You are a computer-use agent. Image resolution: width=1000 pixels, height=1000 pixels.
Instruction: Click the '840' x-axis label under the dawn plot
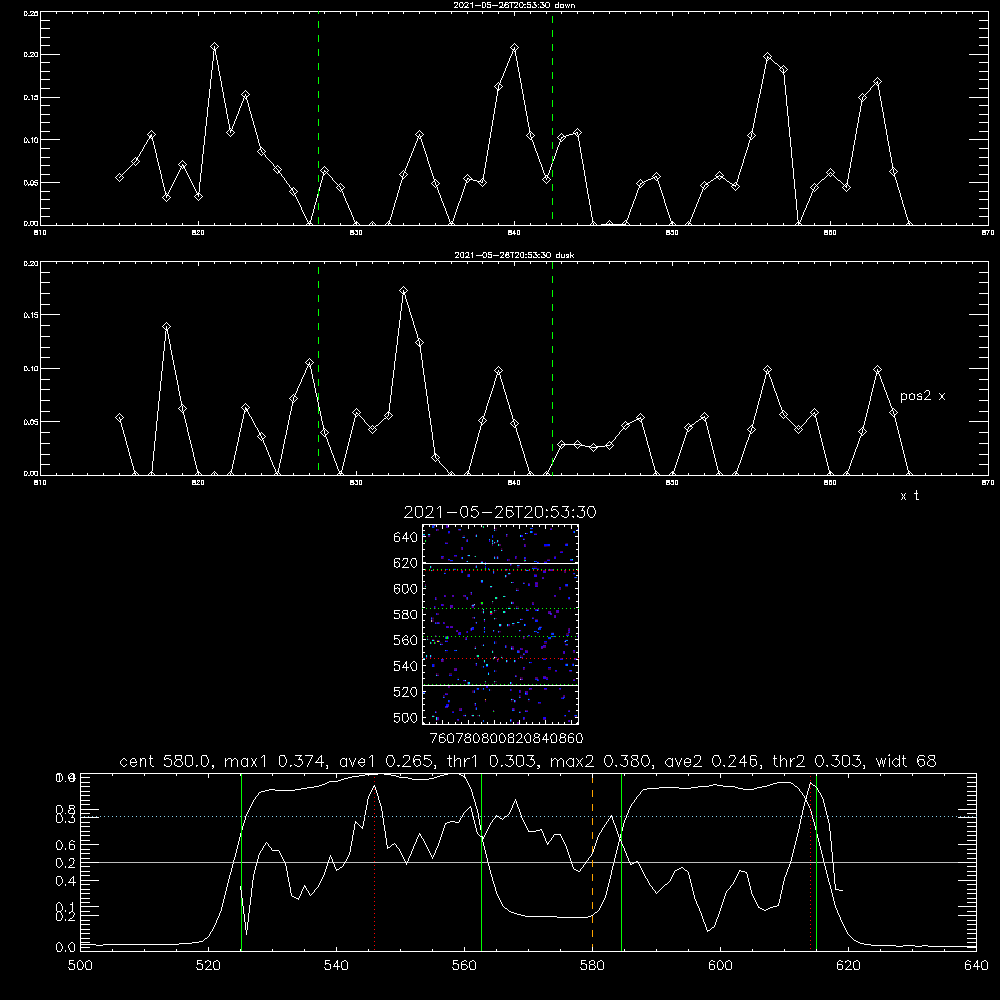coord(514,233)
